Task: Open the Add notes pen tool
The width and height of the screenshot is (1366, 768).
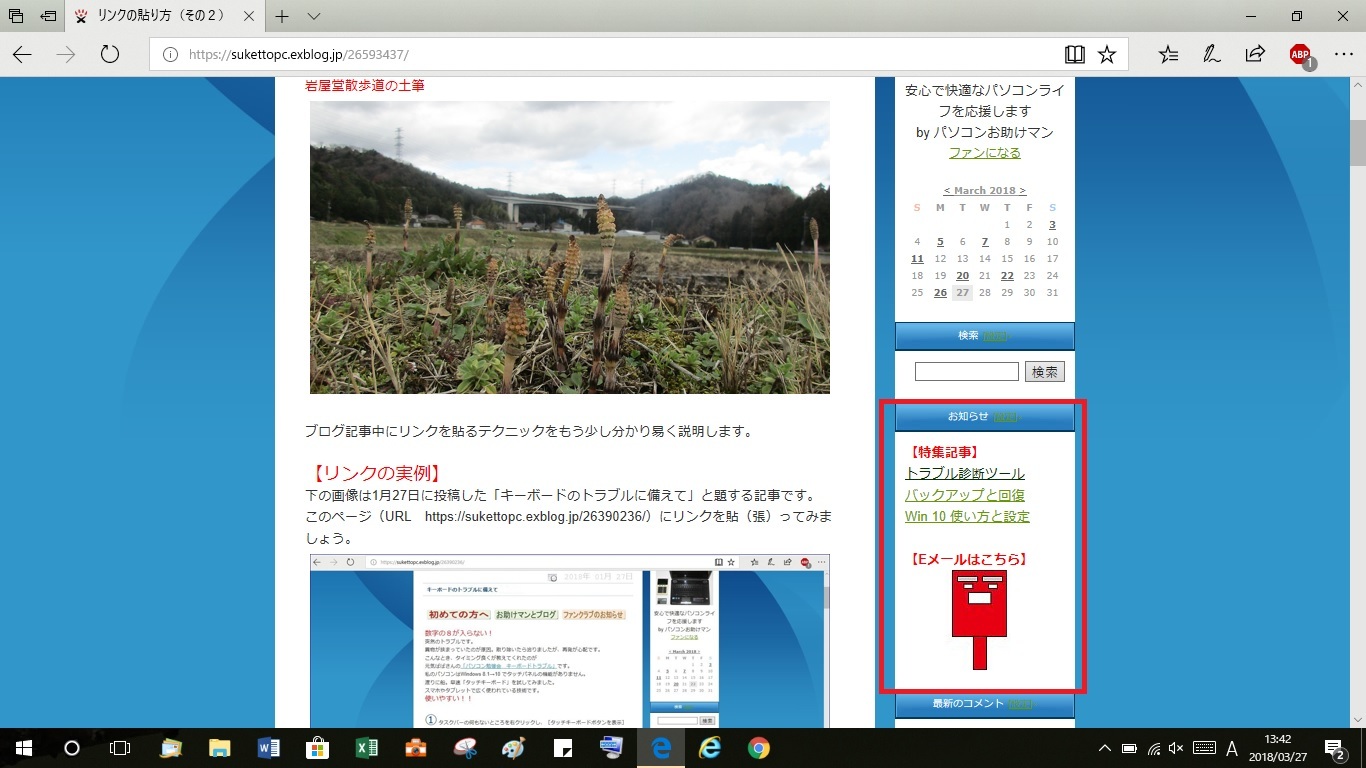Action: pyautogui.click(x=1211, y=54)
